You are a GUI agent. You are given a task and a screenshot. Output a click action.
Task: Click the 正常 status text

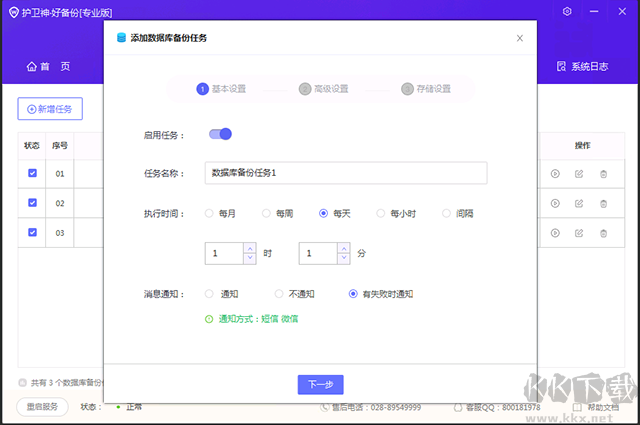tap(134, 407)
